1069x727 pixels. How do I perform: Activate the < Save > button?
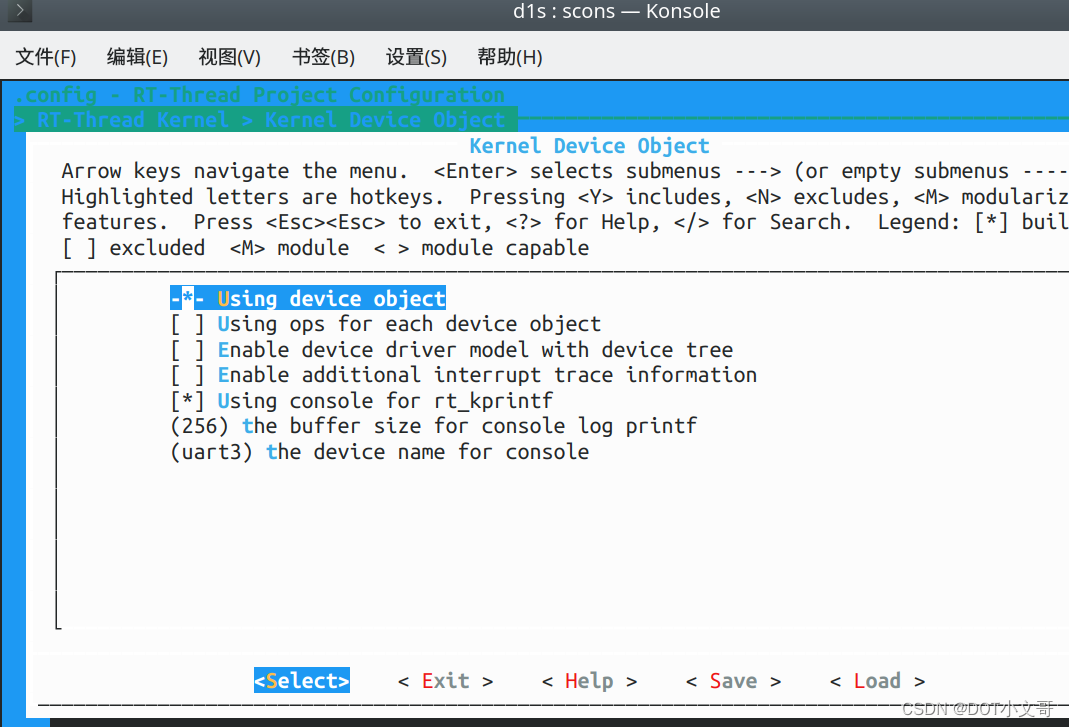(732, 680)
